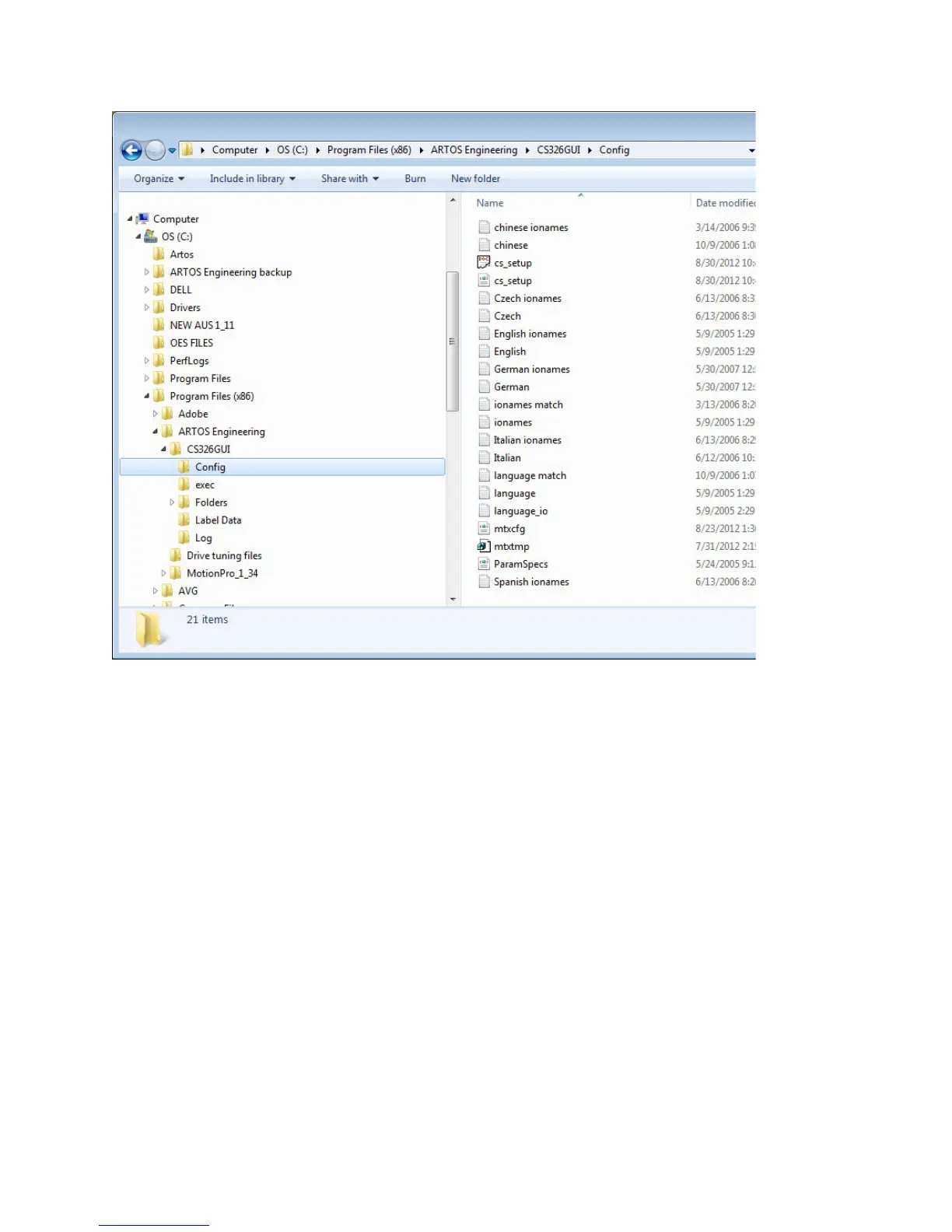Open the Organize menu
This screenshot has width=952, height=1232.
click(159, 179)
